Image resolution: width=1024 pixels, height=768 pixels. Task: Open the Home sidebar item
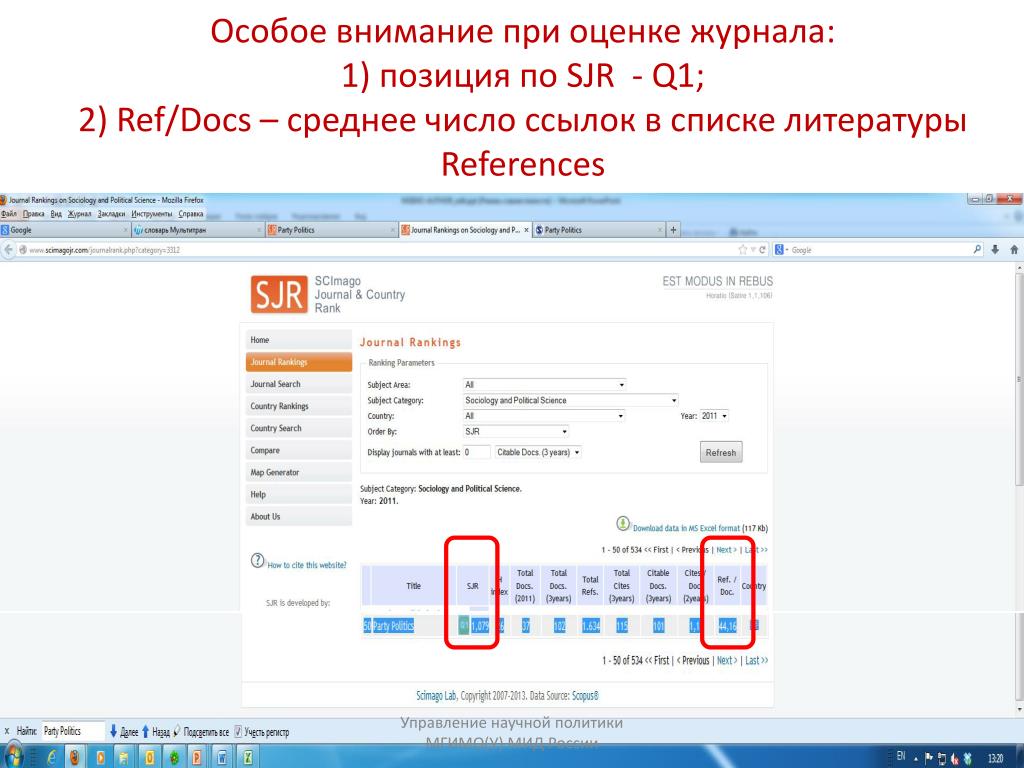click(x=299, y=340)
